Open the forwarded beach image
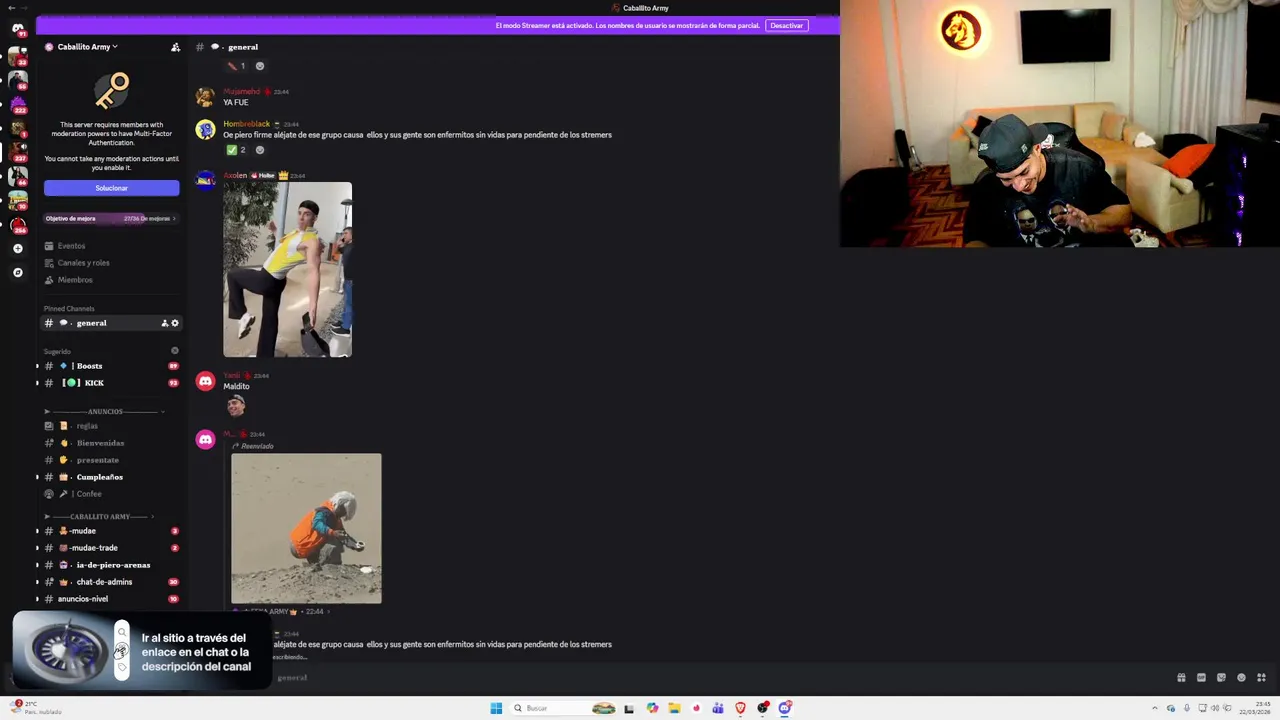 click(x=306, y=528)
